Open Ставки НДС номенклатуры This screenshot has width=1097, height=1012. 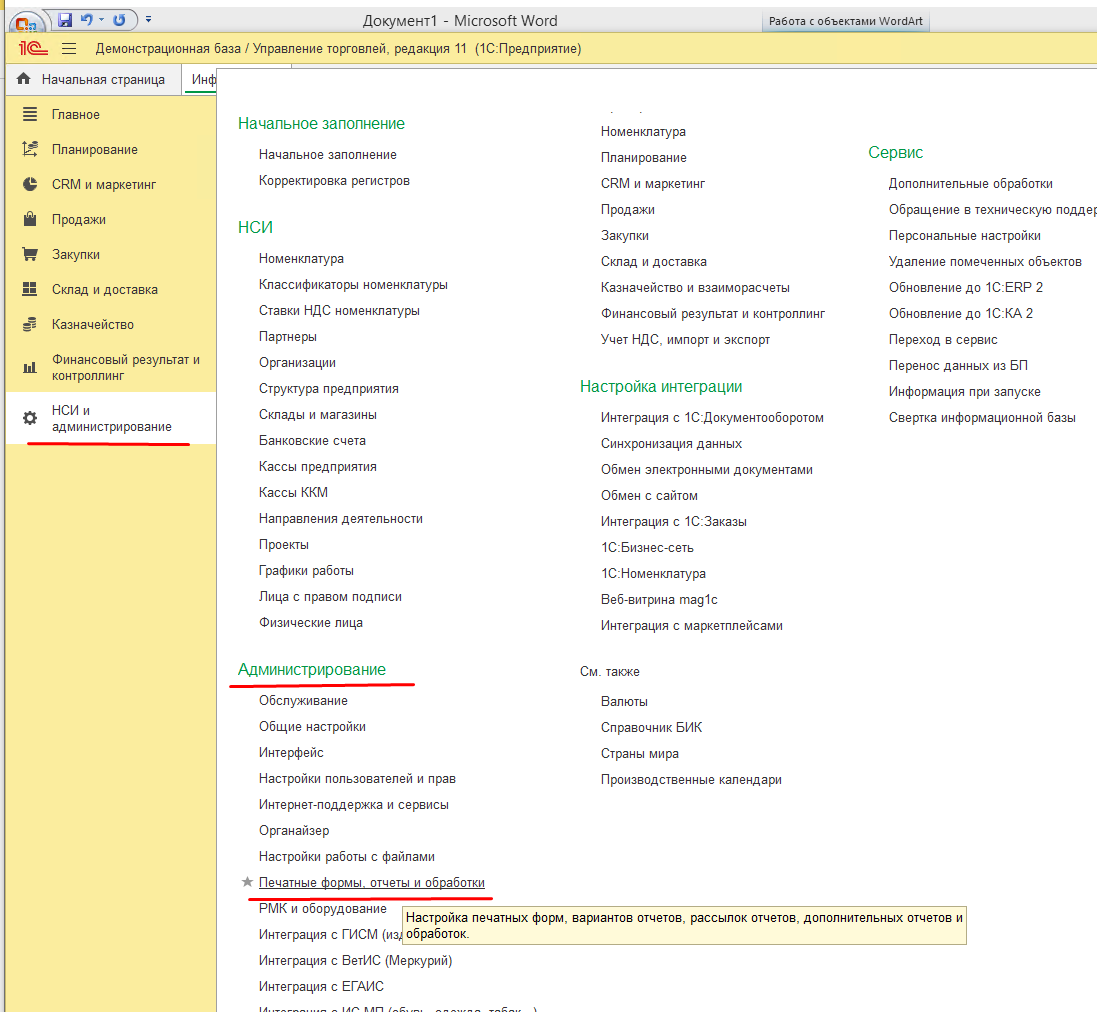coord(339,311)
